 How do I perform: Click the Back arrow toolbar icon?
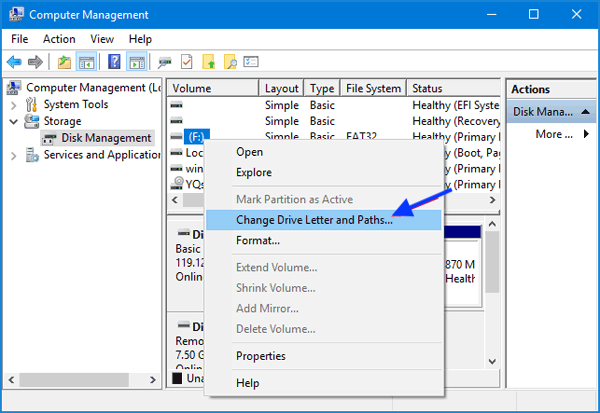tap(14, 62)
